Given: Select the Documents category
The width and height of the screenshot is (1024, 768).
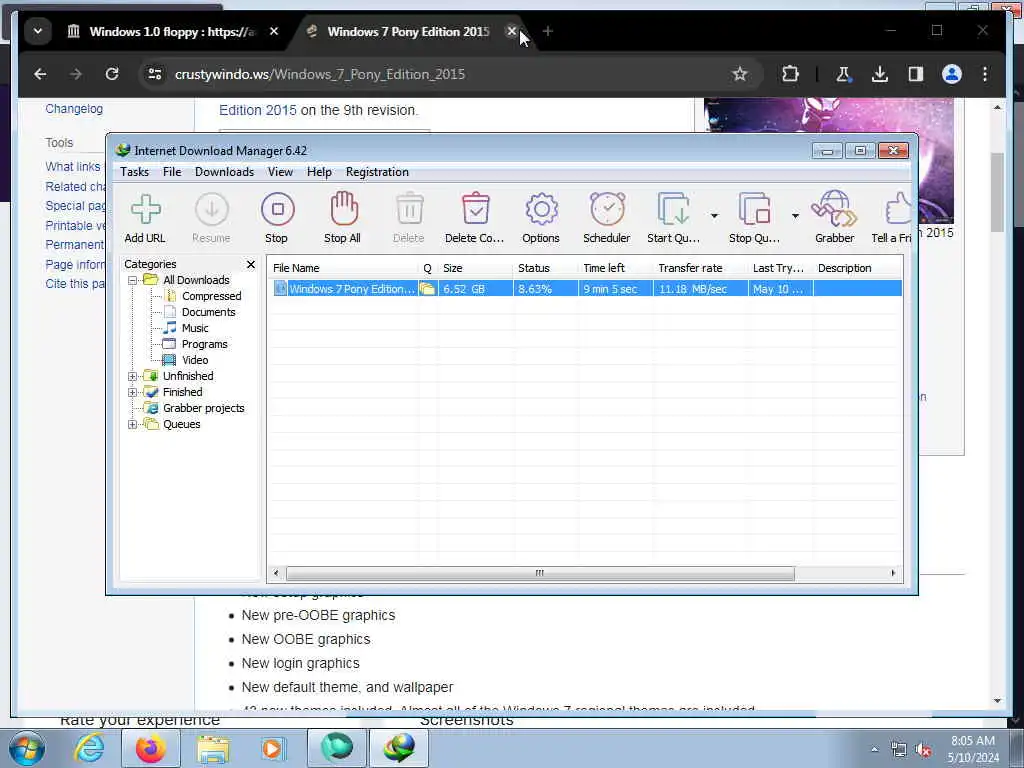Looking at the screenshot, I should (x=208, y=312).
